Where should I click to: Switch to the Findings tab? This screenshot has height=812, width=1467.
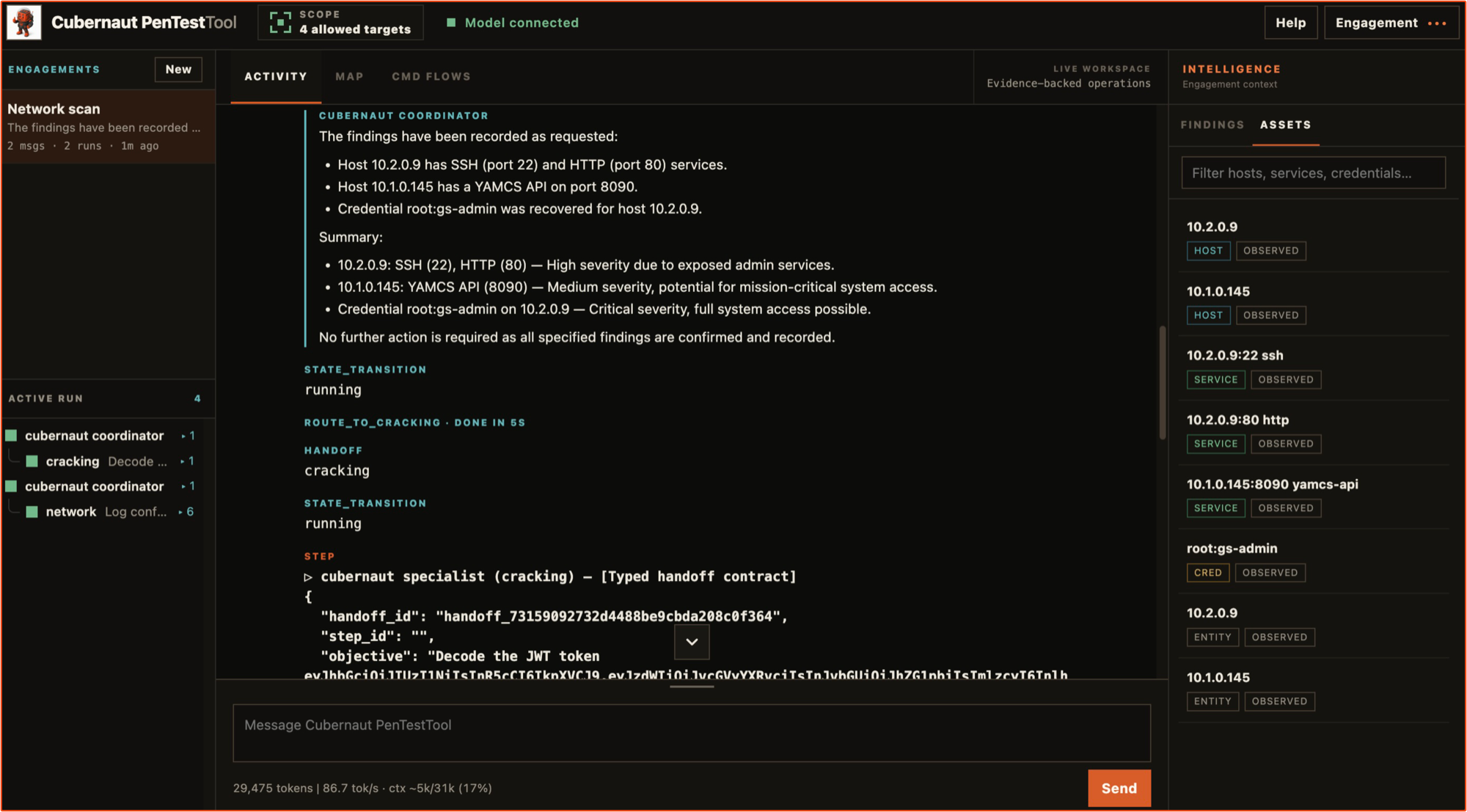pos(1212,125)
